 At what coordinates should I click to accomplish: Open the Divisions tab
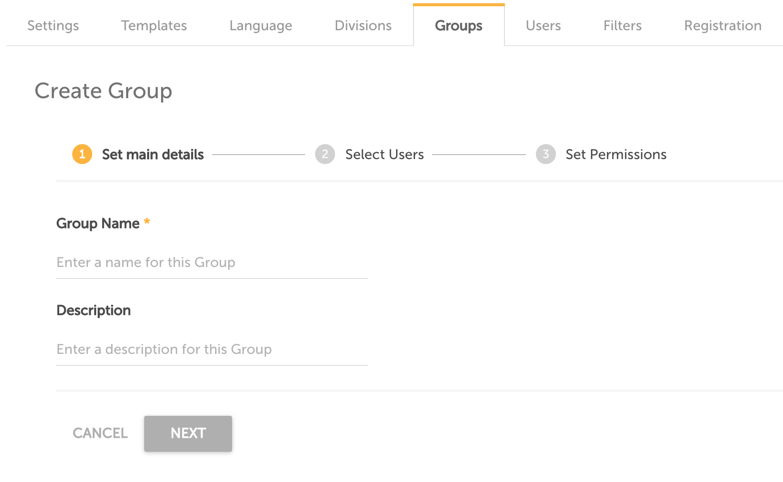[x=363, y=26]
